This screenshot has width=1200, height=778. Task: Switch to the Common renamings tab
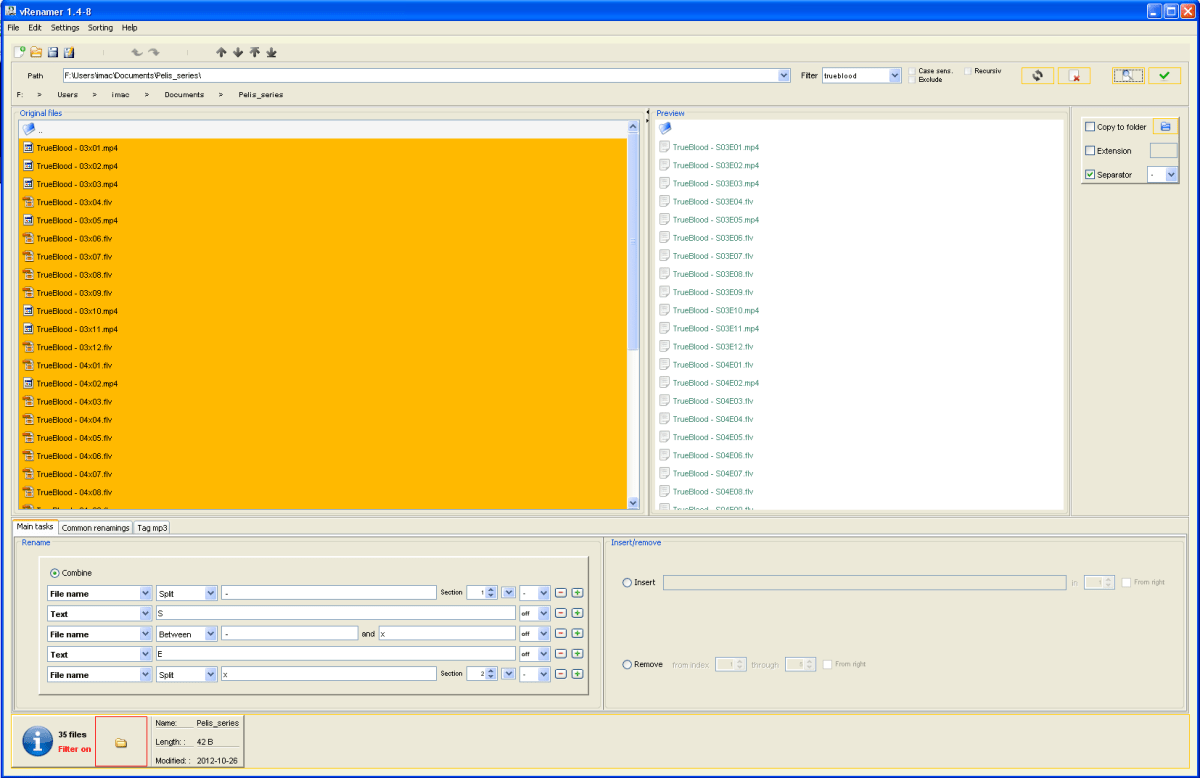coord(96,527)
